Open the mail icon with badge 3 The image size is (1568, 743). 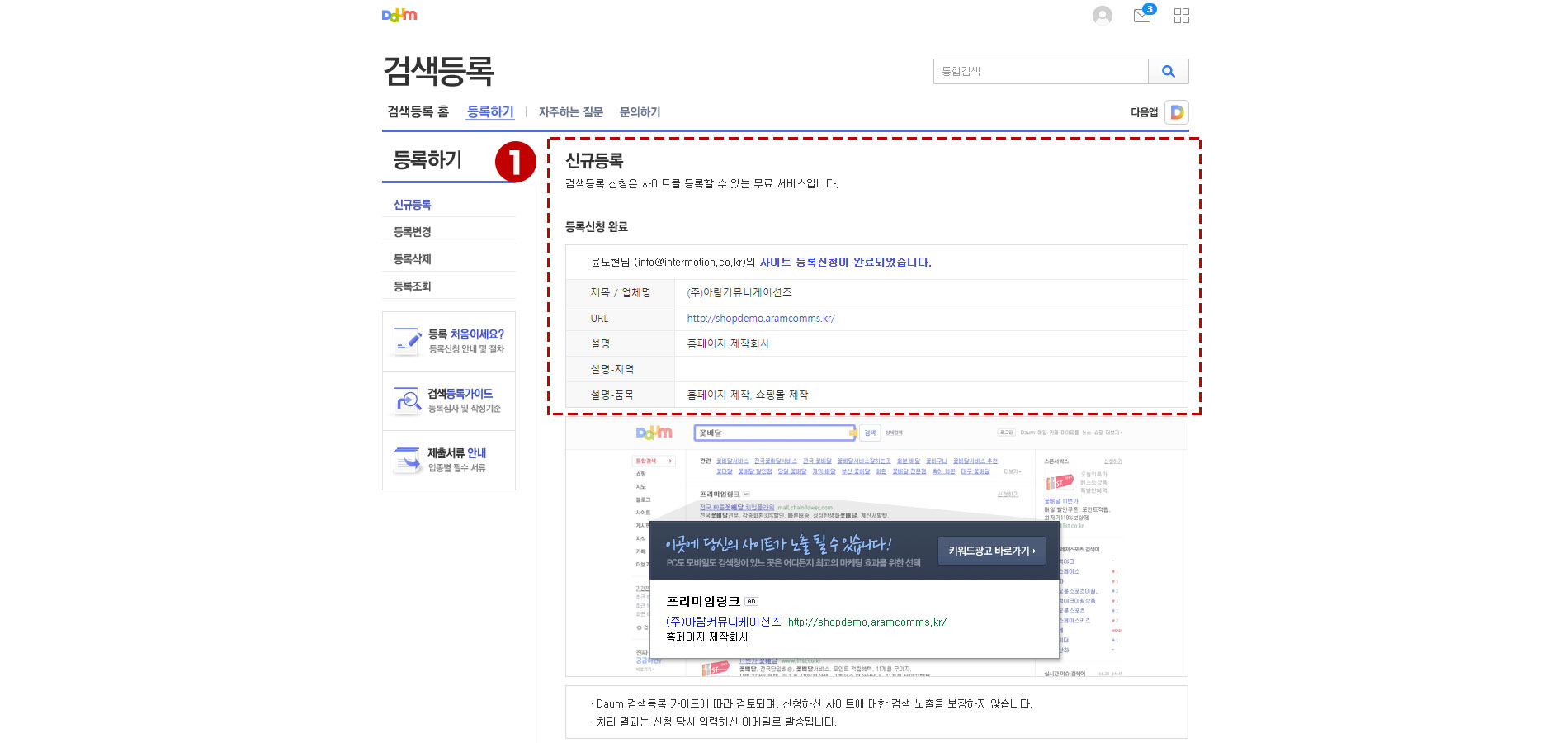[x=1144, y=14]
